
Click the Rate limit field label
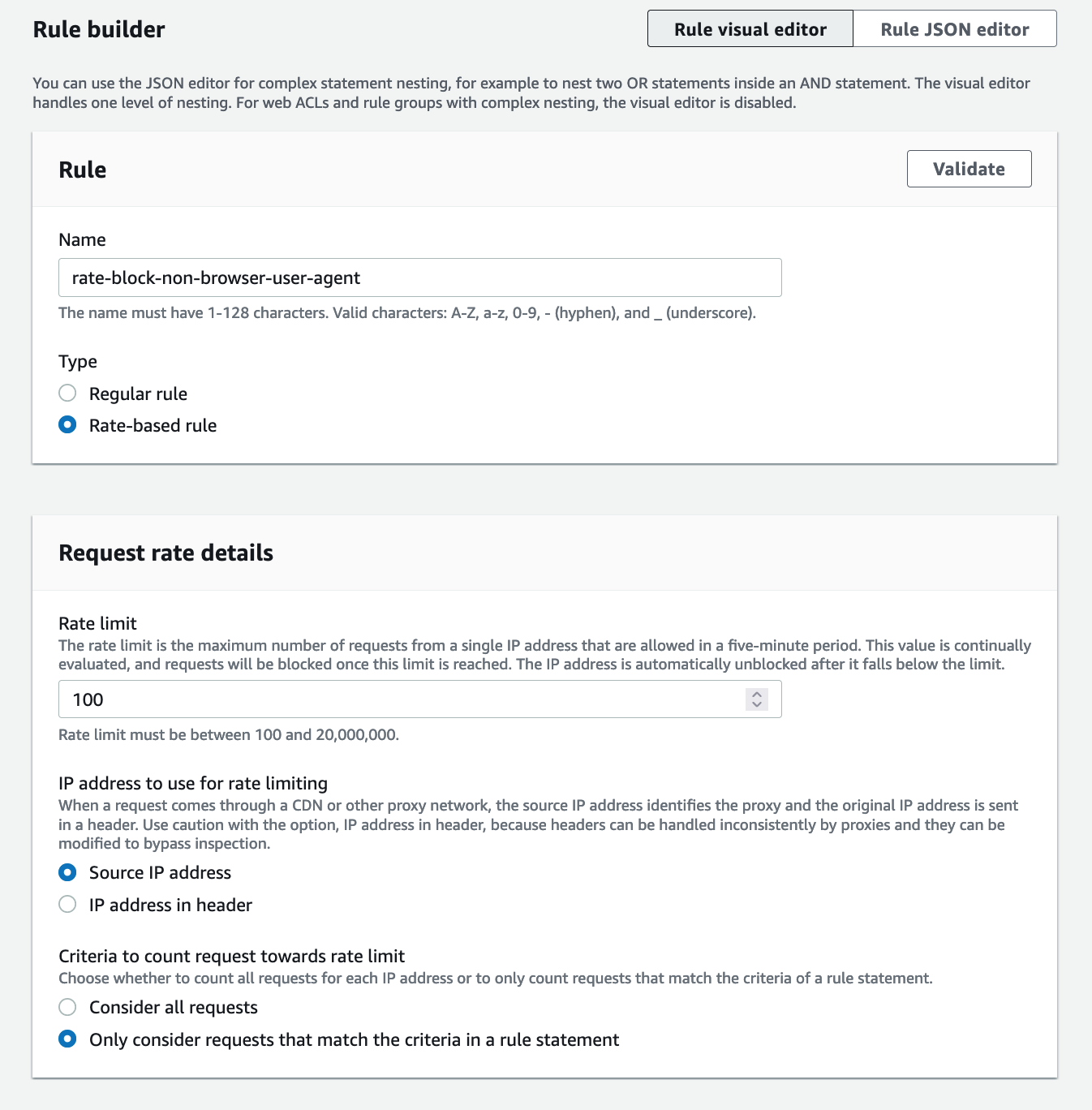pyautogui.click(x=97, y=623)
